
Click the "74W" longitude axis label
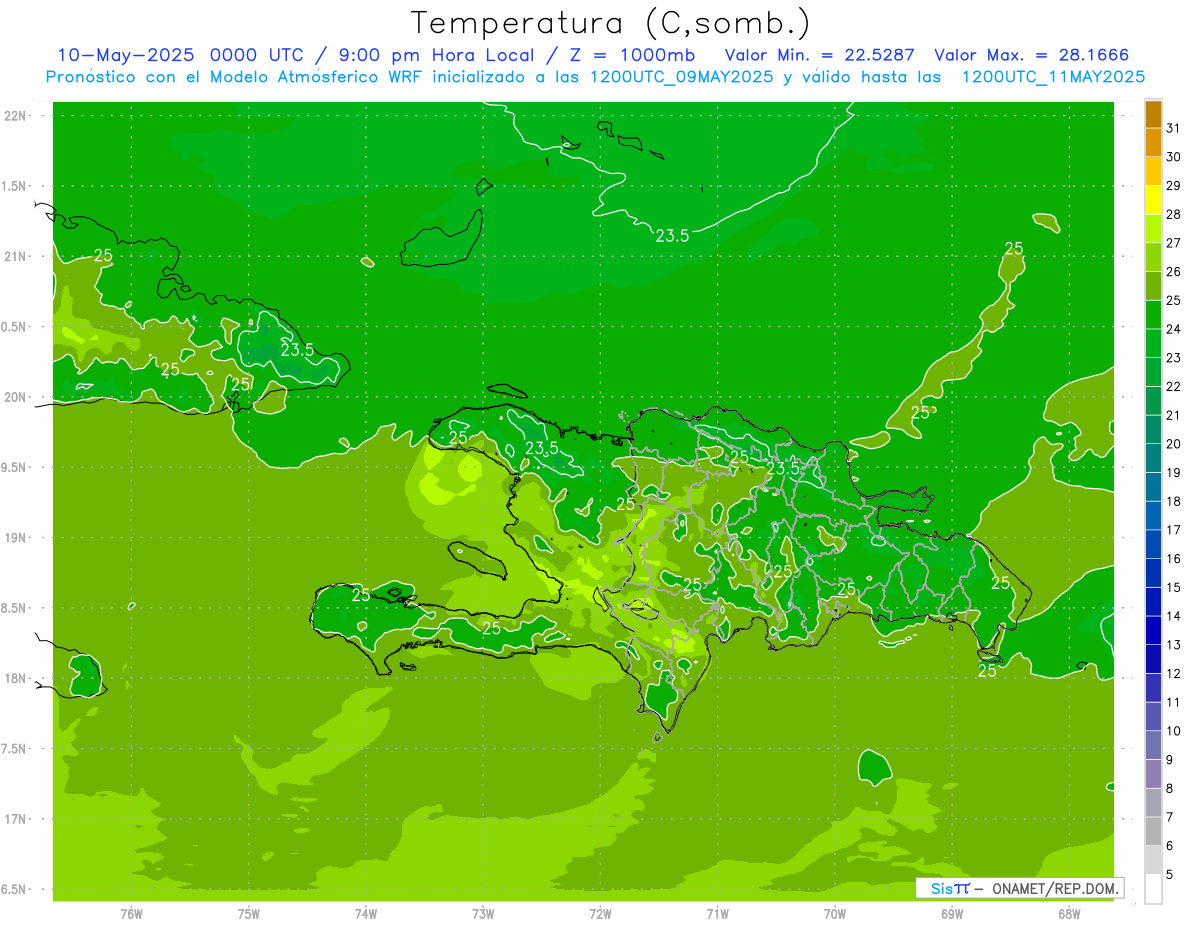pos(366,914)
